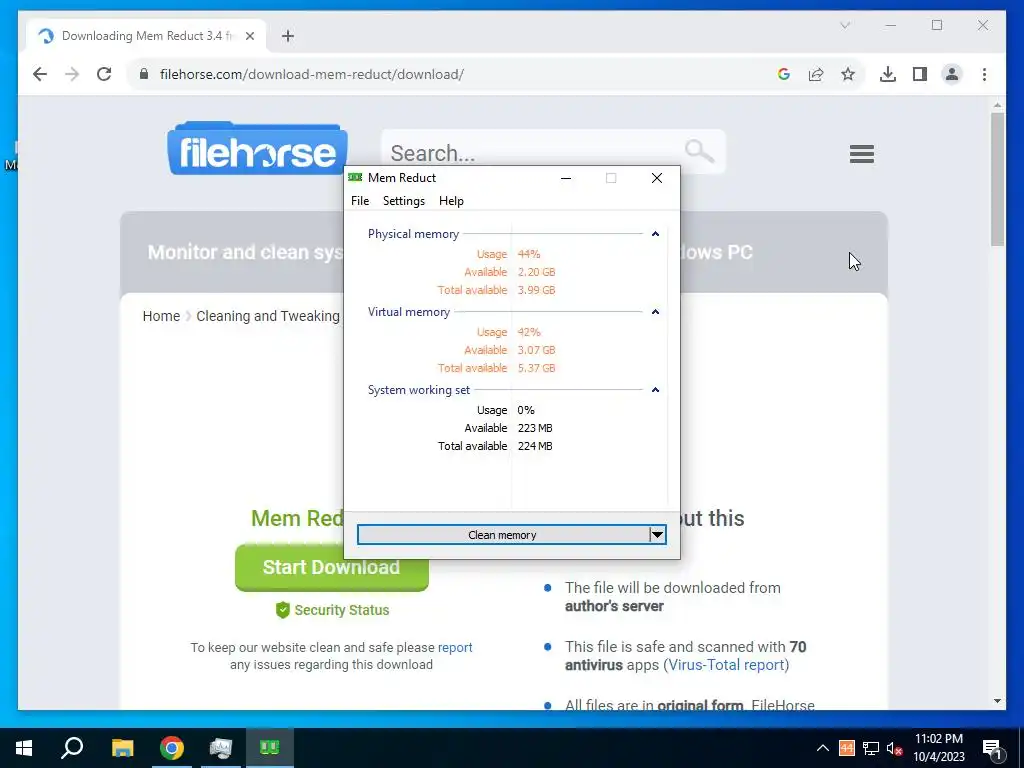Close the Downloading Mem Reduct tab
Image resolution: width=1024 pixels, height=768 pixels.
(x=249, y=36)
